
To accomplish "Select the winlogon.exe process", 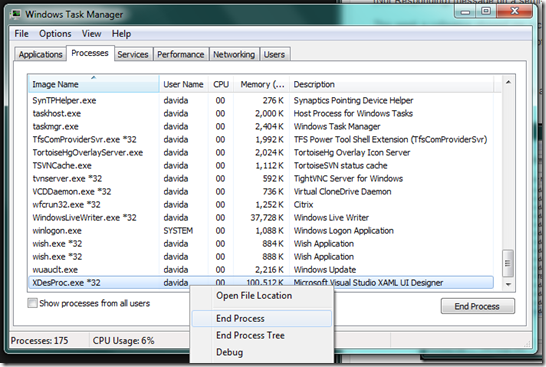I will coord(261,231).
